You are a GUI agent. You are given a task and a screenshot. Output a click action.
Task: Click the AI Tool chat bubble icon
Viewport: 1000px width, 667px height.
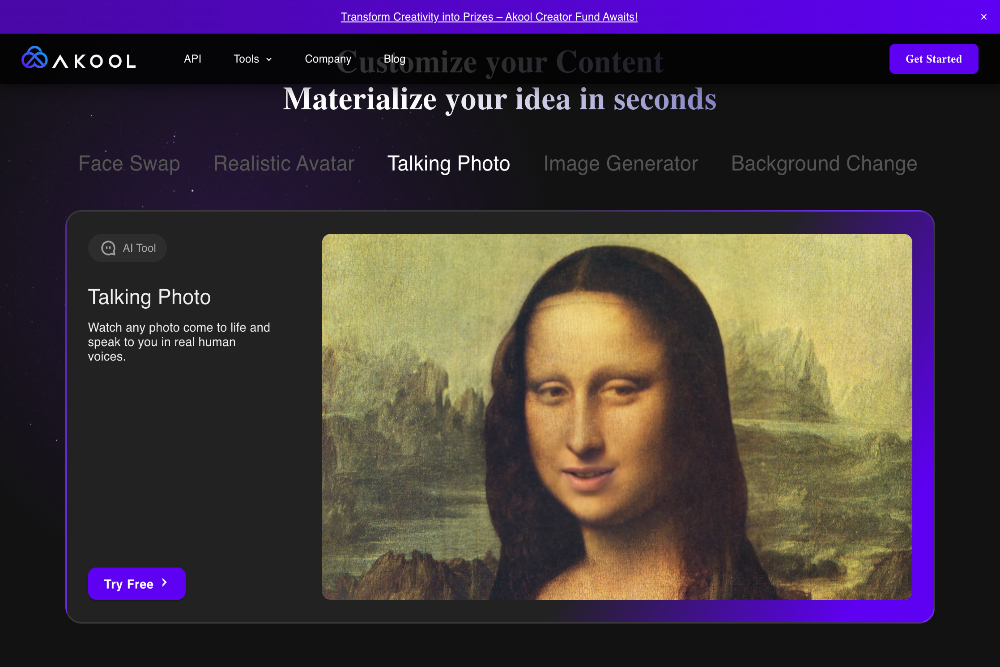[108, 248]
